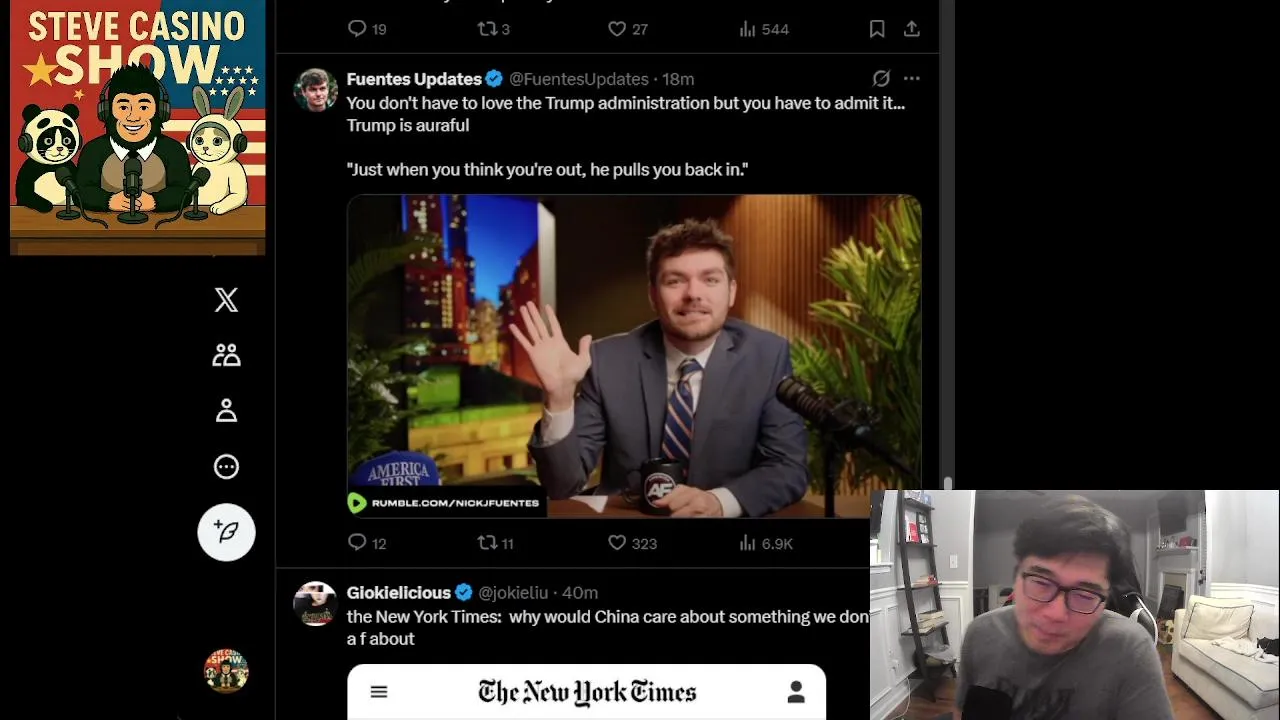Open the Giokielicious profile name link

[x=399, y=592]
